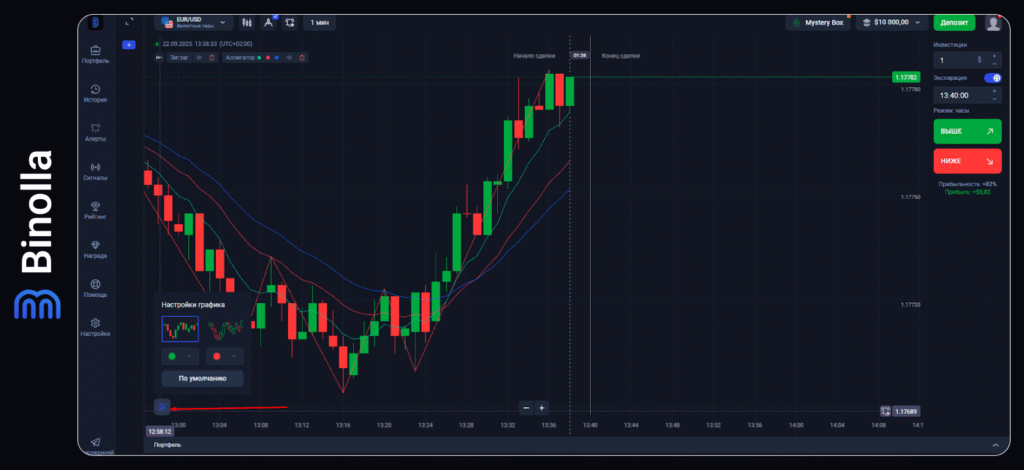Open Алерты in the left sidebar
1024x470 pixels.
pyautogui.click(x=95, y=132)
